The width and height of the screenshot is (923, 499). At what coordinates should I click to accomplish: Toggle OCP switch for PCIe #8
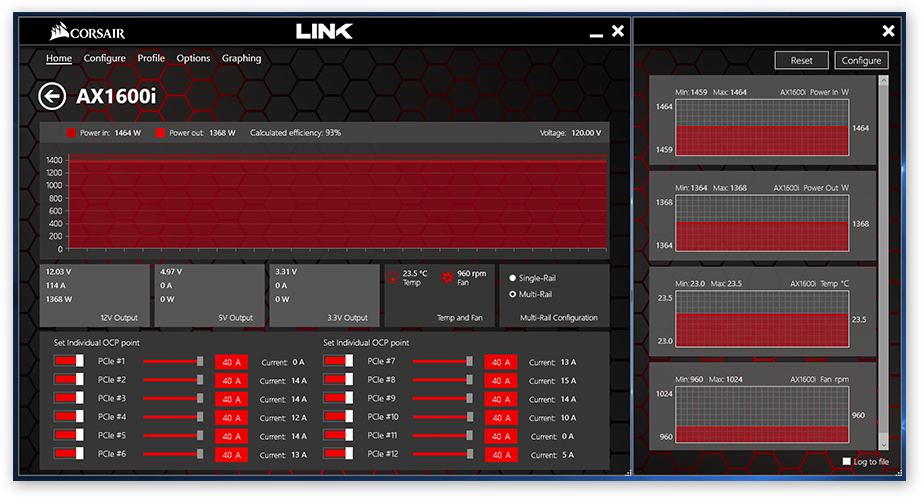pos(338,380)
